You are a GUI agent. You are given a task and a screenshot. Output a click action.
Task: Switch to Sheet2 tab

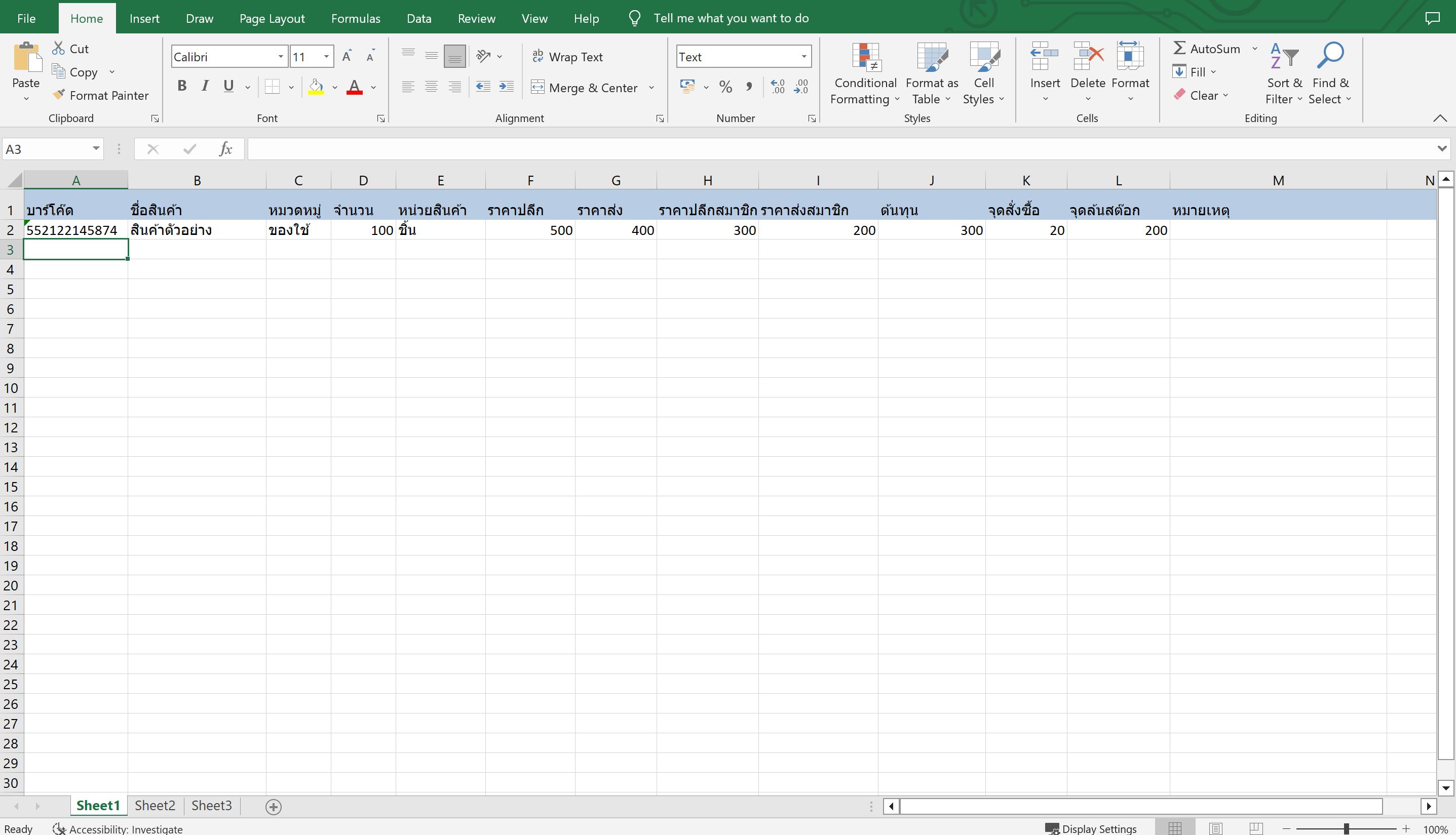pos(155,806)
